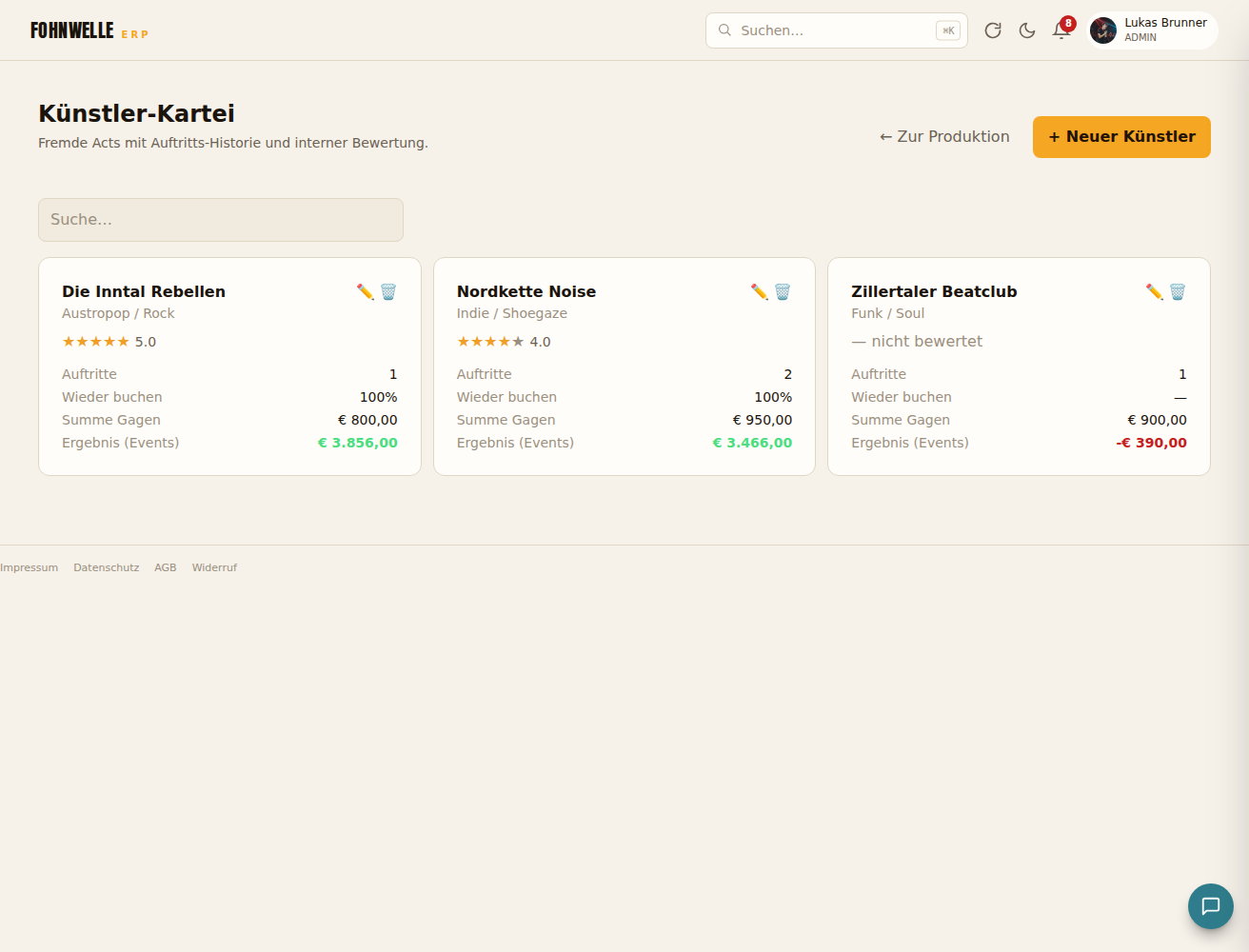Open the Widerruf footer link
Viewport: 1249px width, 952px height.
[x=214, y=567]
